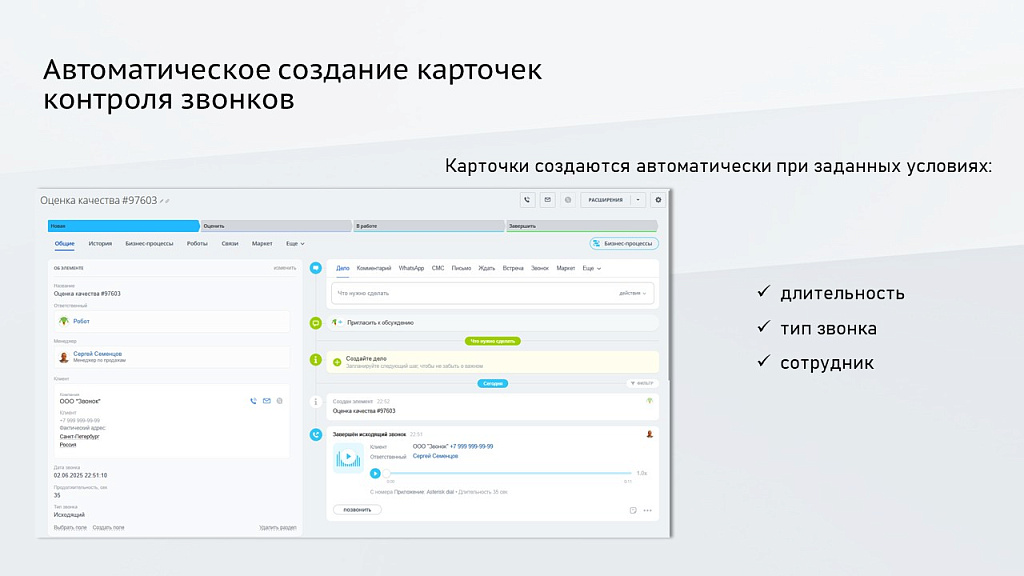Open the Расширения dropdown arrow
The width and height of the screenshot is (1024, 576).
click(637, 199)
